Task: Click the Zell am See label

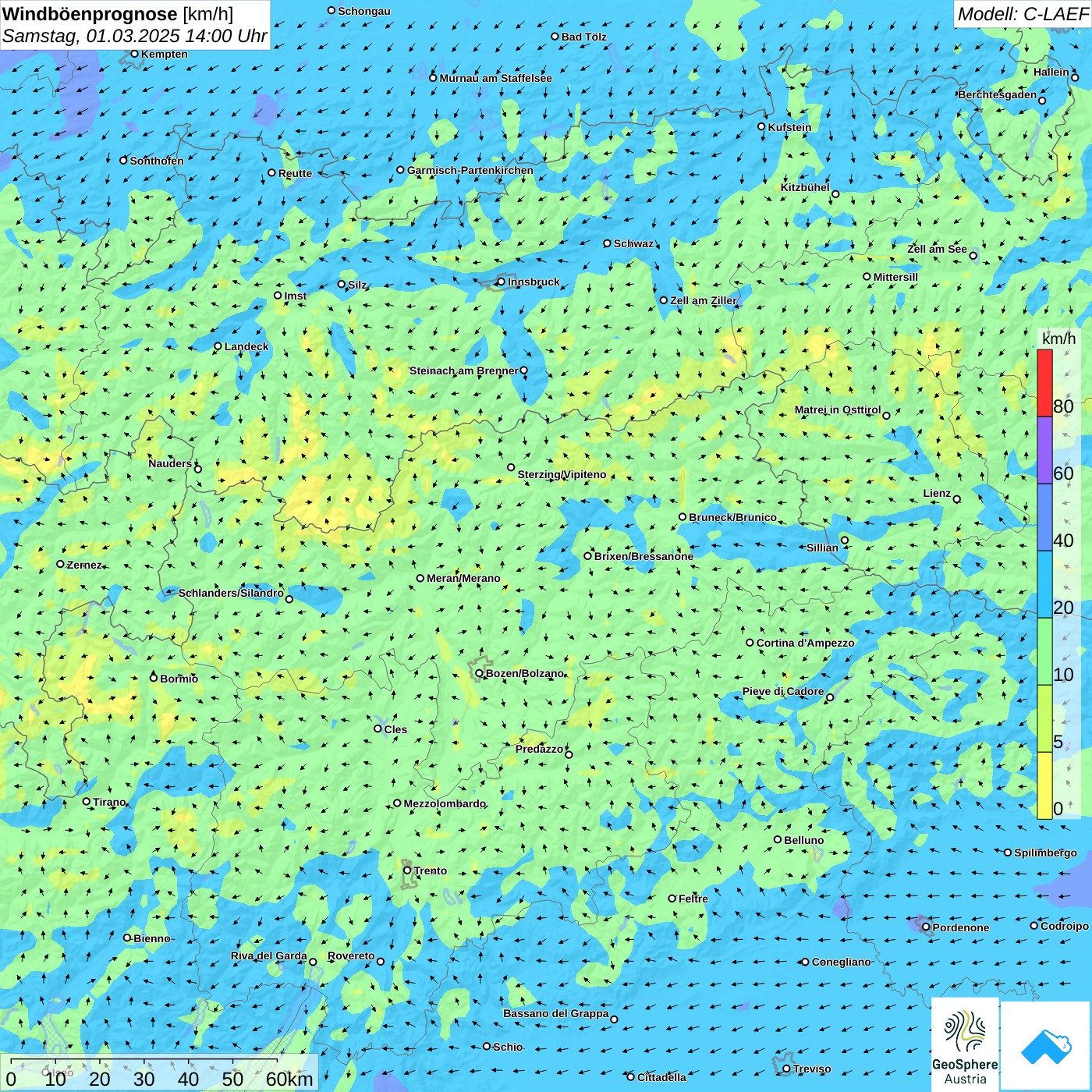Action: click(x=937, y=249)
